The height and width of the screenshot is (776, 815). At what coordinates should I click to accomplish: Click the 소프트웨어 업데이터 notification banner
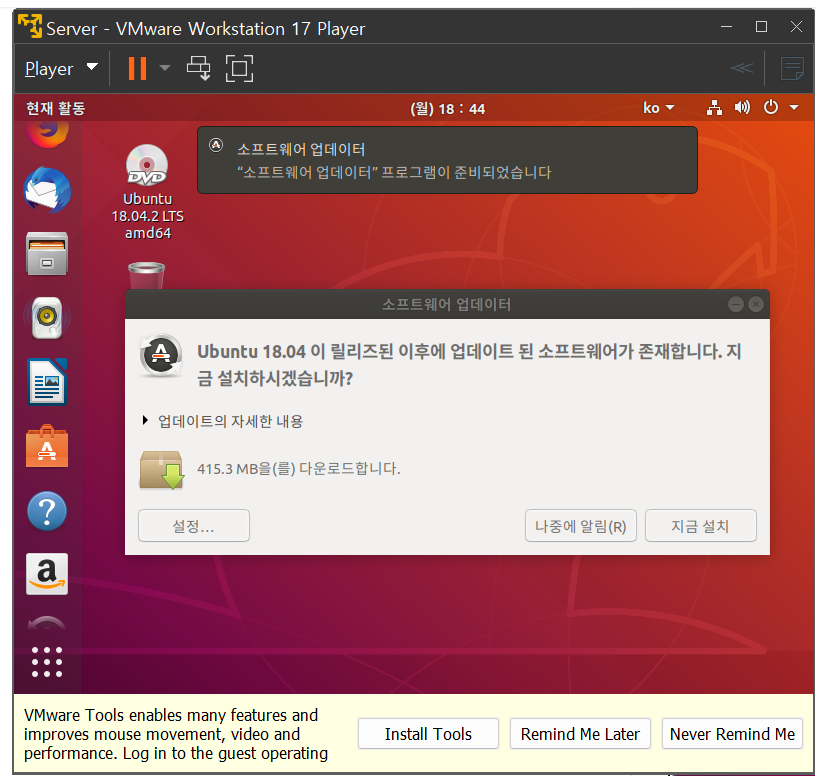[448, 160]
